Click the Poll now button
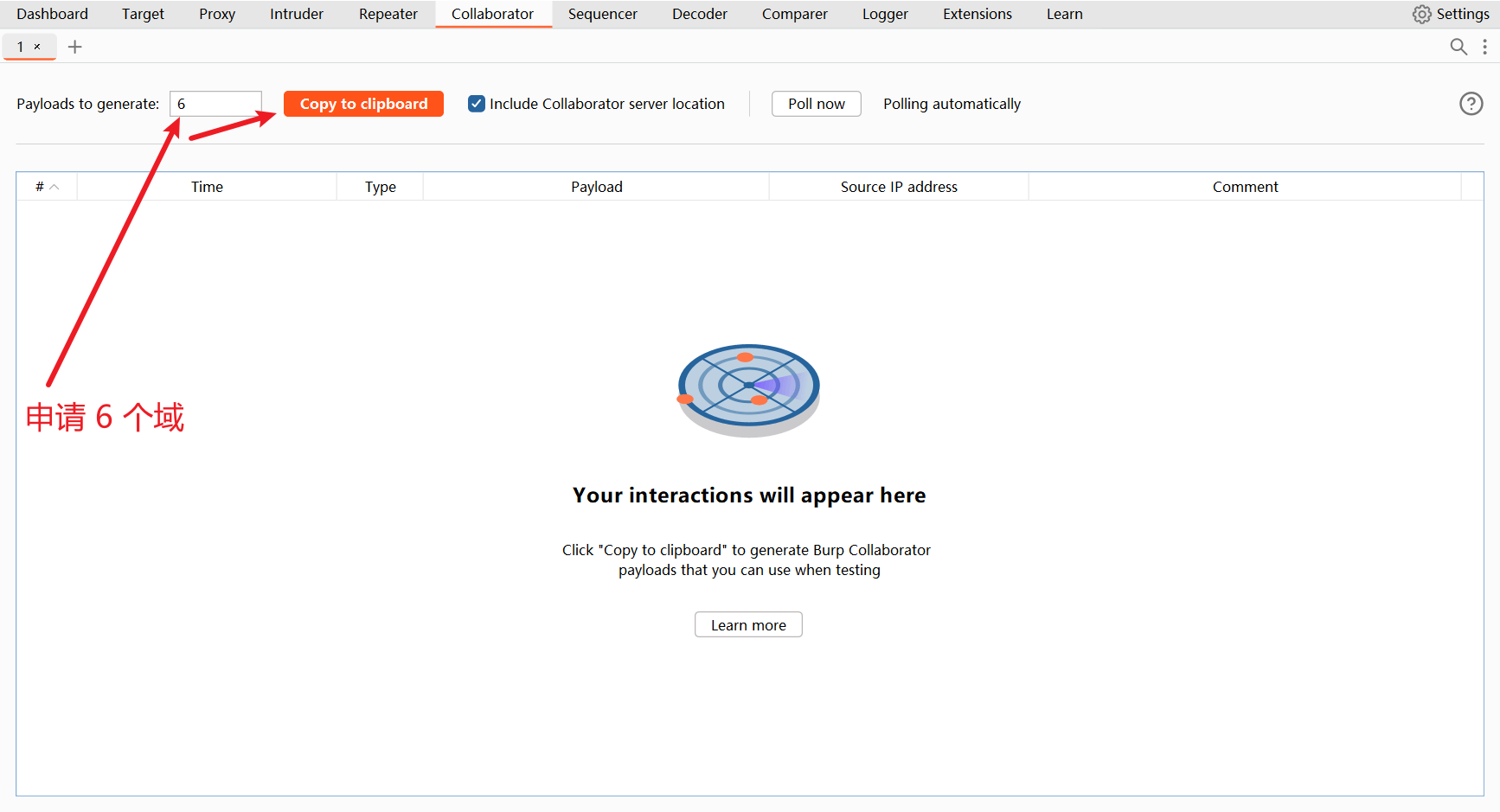This screenshot has height=812, width=1500. click(817, 104)
